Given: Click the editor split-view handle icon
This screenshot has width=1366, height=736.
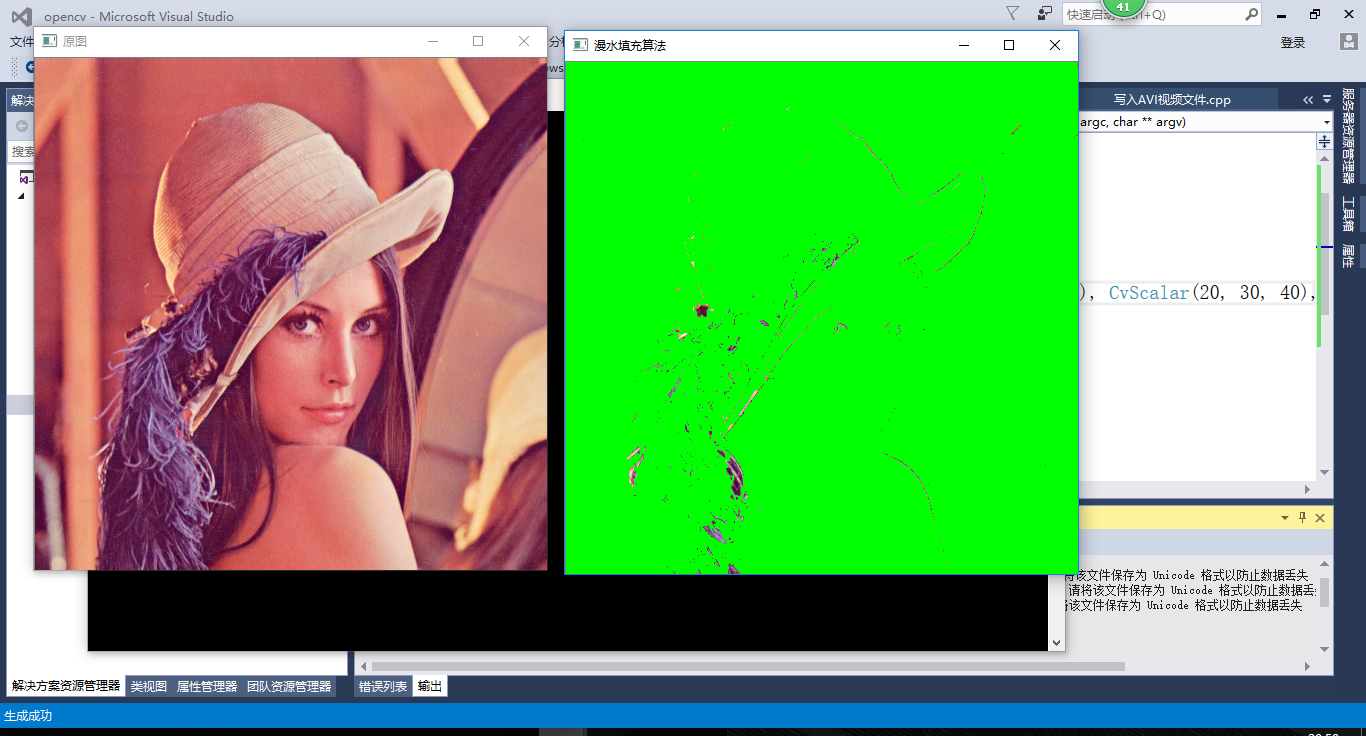Looking at the screenshot, I should [1324, 143].
